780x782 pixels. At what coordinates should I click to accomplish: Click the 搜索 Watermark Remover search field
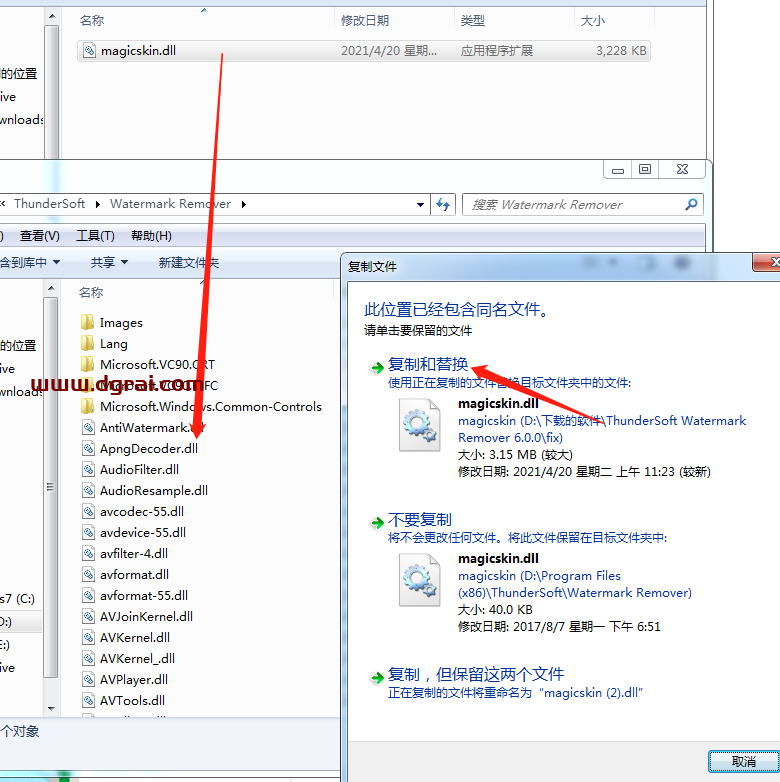tap(570, 204)
